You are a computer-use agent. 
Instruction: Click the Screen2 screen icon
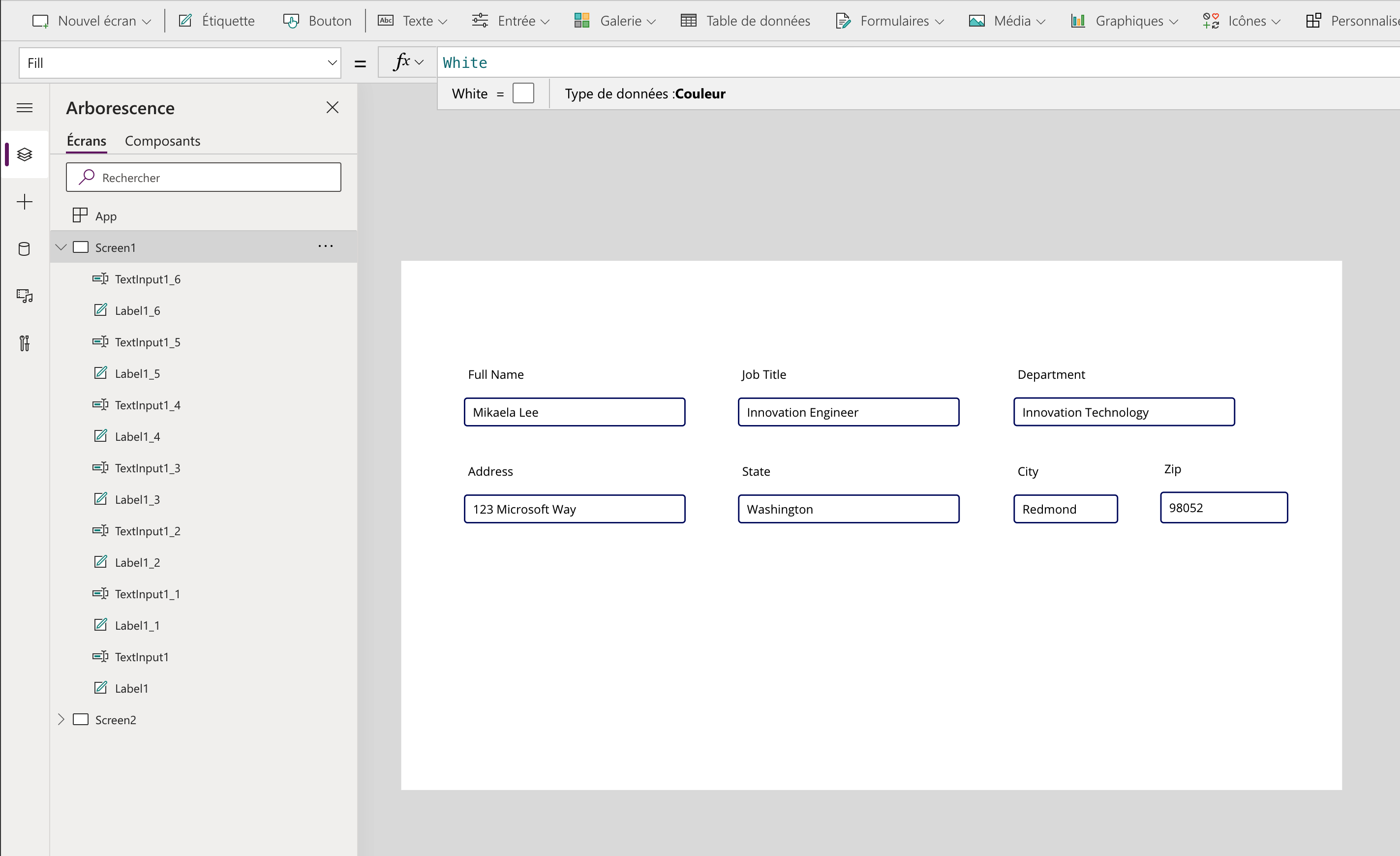[81, 720]
